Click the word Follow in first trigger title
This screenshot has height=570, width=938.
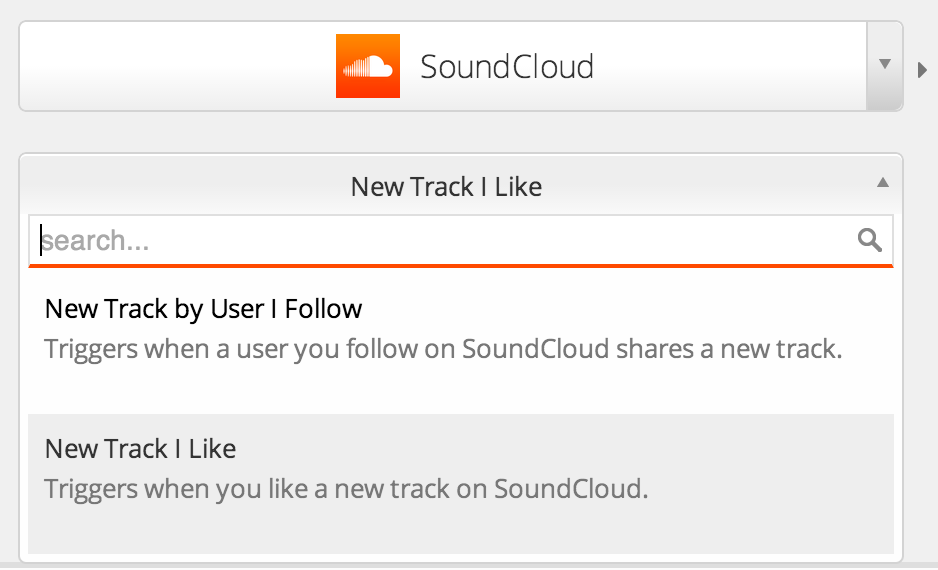click(x=323, y=309)
